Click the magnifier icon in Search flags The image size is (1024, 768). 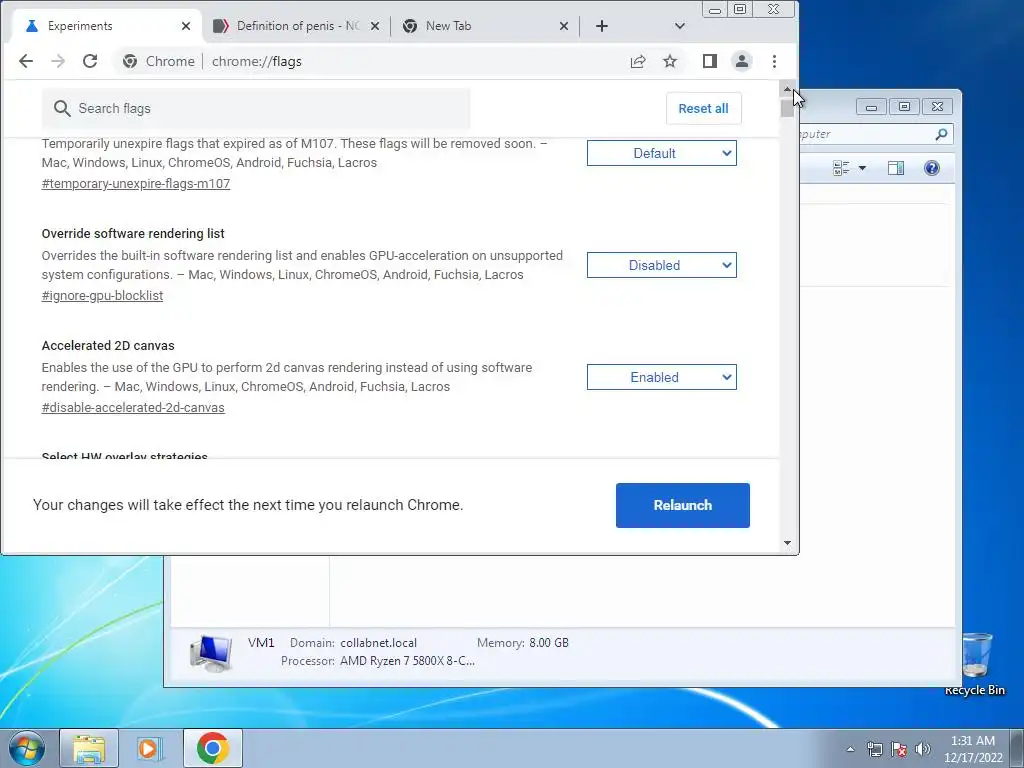(x=62, y=108)
